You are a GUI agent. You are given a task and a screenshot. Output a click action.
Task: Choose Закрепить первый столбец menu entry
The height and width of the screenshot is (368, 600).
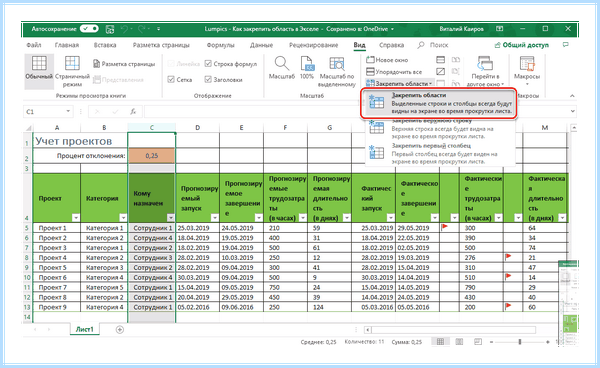coord(439,153)
